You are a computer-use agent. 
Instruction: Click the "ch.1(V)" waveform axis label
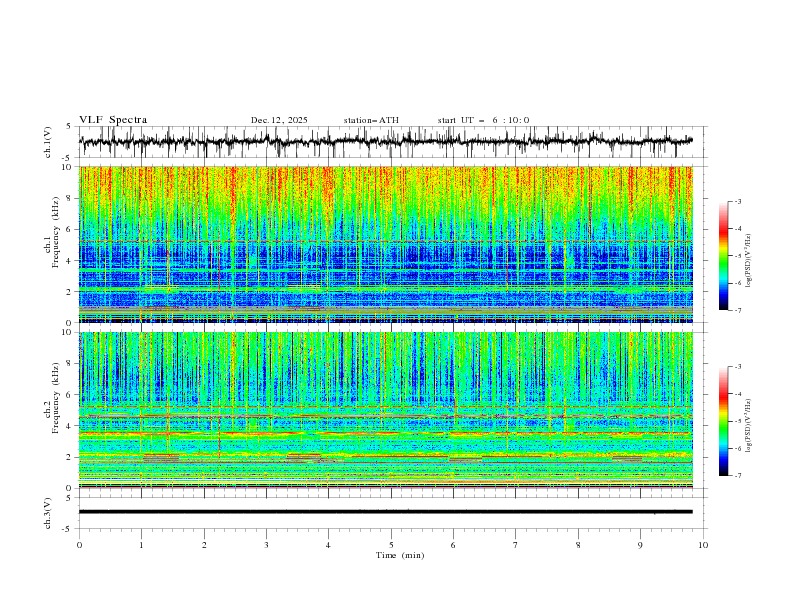(x=48, y=142)
